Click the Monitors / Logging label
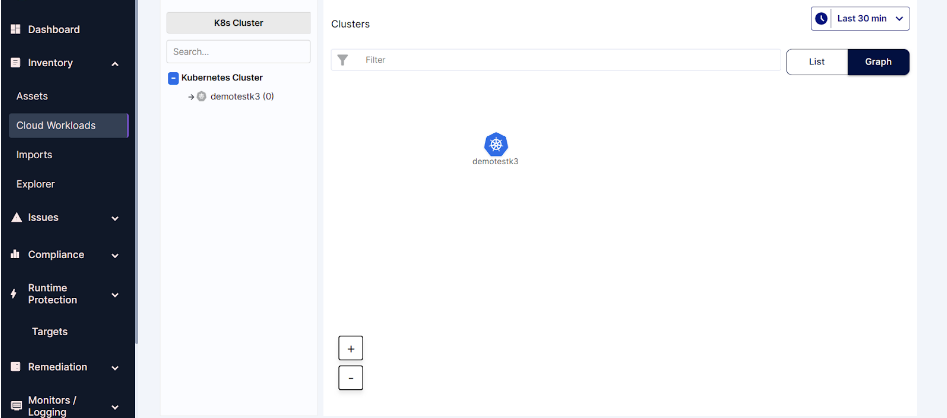Viewport: 947px width, 418px height. point(53,406)
